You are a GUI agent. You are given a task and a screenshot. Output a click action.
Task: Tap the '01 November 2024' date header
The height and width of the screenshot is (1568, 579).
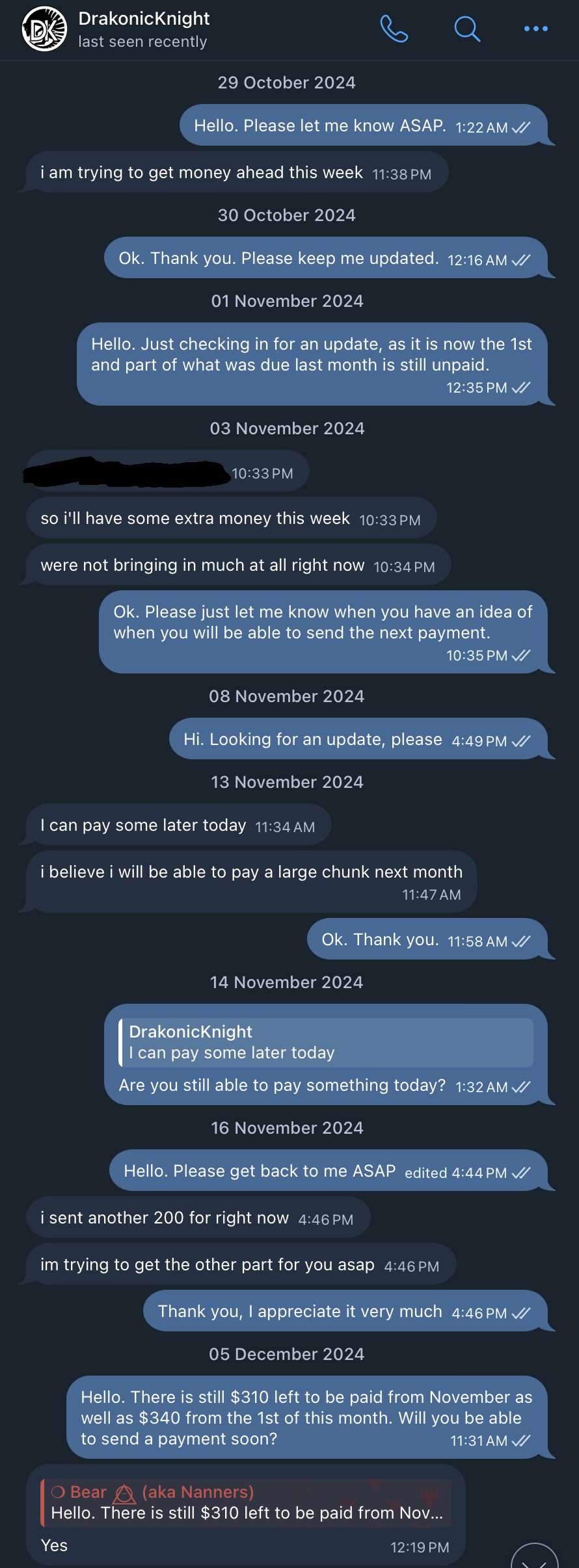[287, 301]
